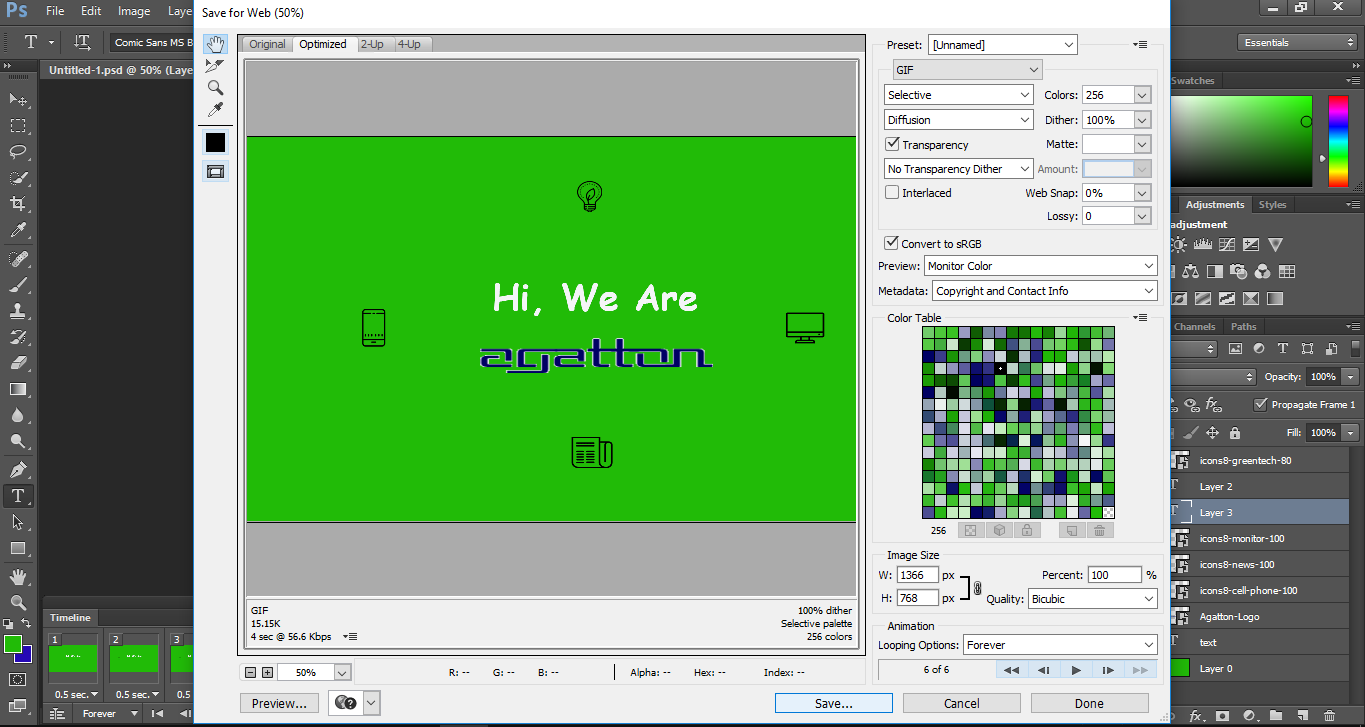Select the Healing Brush tool
Image resolution: width=1365 pixels, height=727 pixels.
18,259
